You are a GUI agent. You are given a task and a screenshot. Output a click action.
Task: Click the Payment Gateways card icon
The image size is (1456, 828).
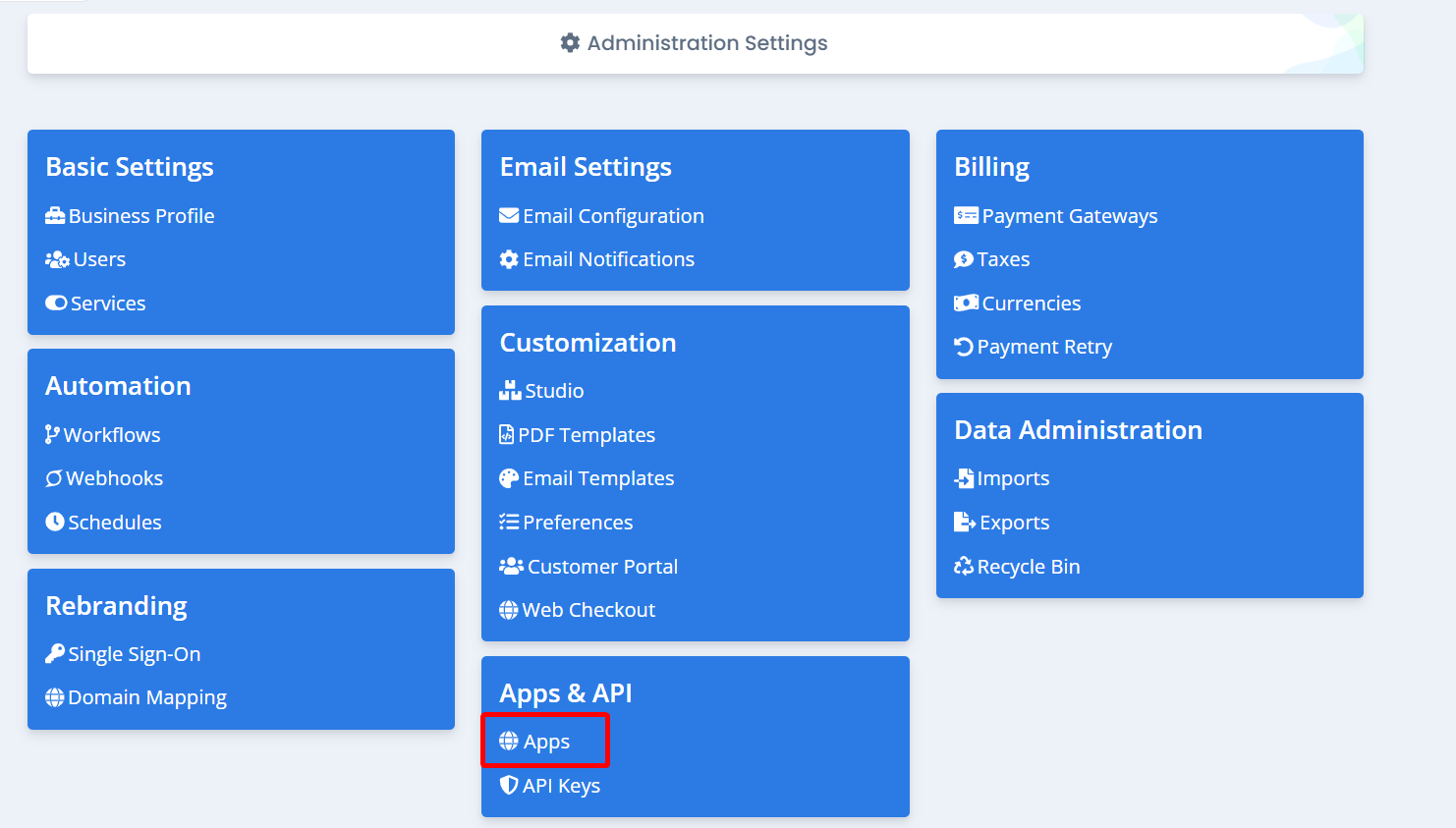point(966,215)
